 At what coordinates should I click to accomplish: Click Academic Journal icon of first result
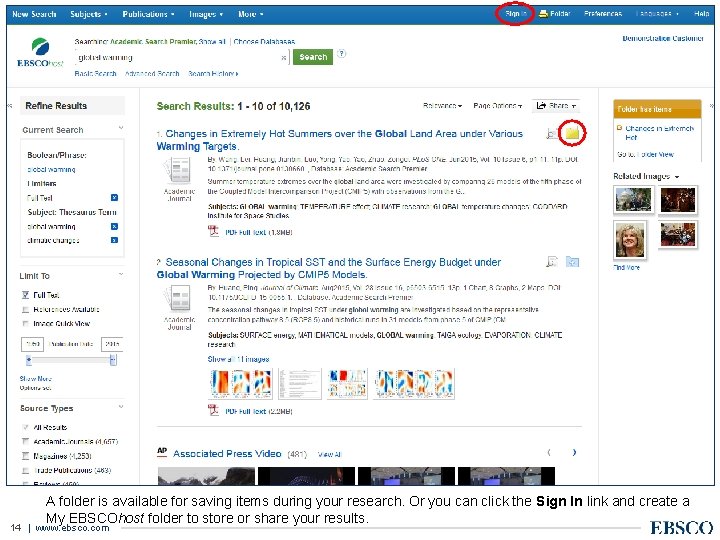[179, 171]
